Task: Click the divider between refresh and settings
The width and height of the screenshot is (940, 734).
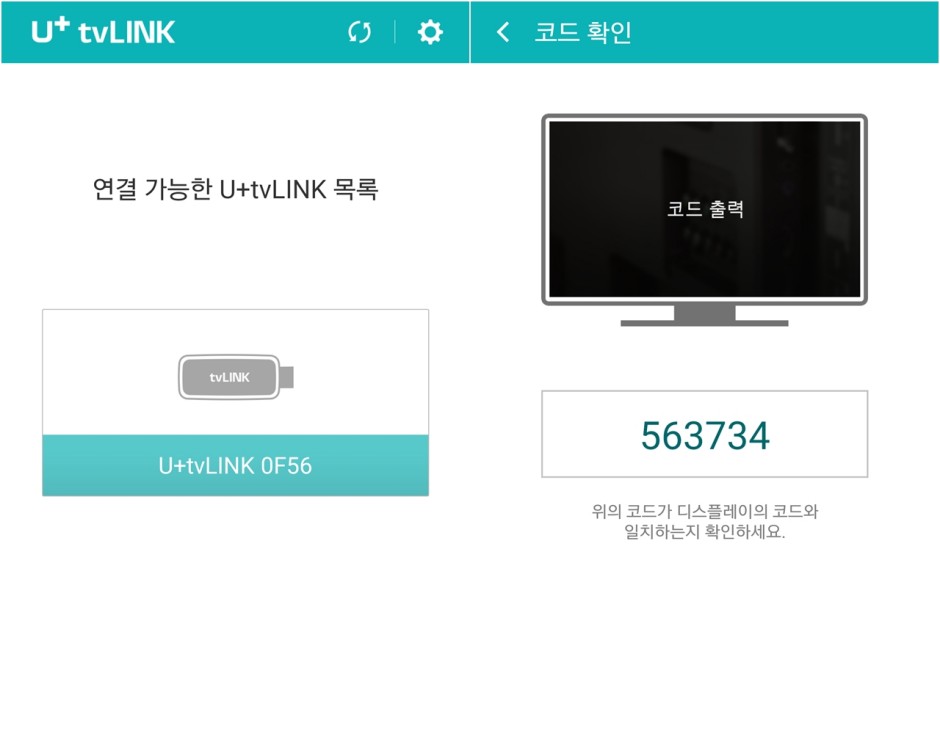Action: pyautogui.click(x=394, y=32)
